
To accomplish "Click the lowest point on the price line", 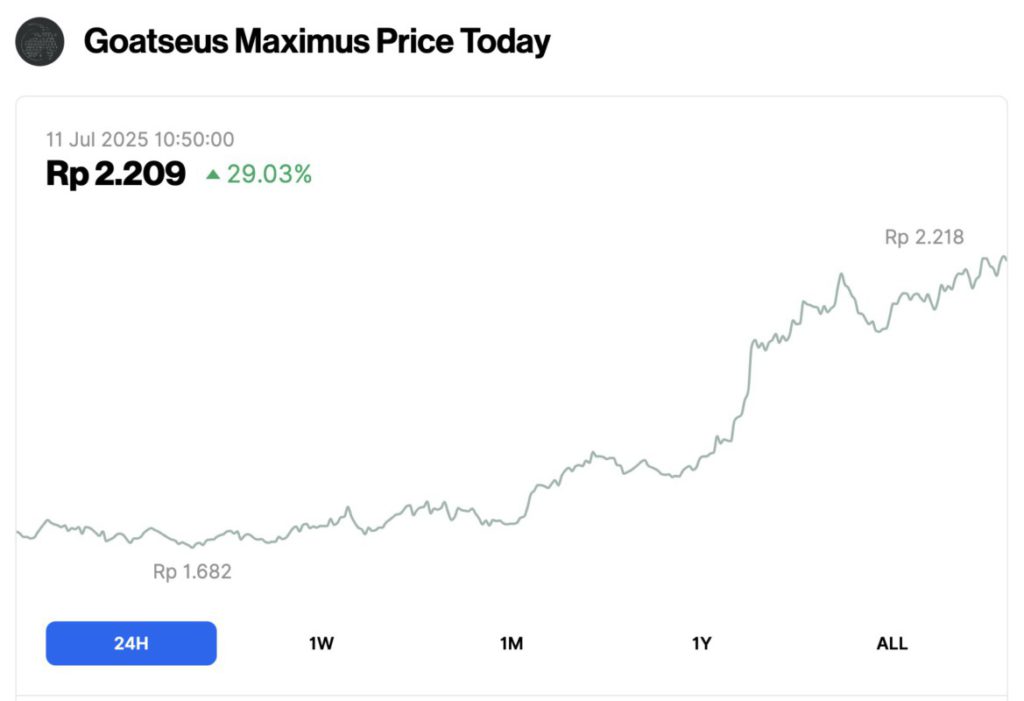I will pos(194,547).
